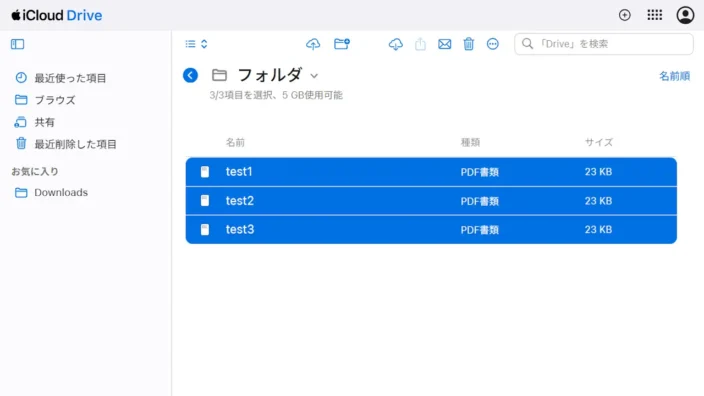
Task: Click the upload to iCloud icon
Action: [313, 44]
